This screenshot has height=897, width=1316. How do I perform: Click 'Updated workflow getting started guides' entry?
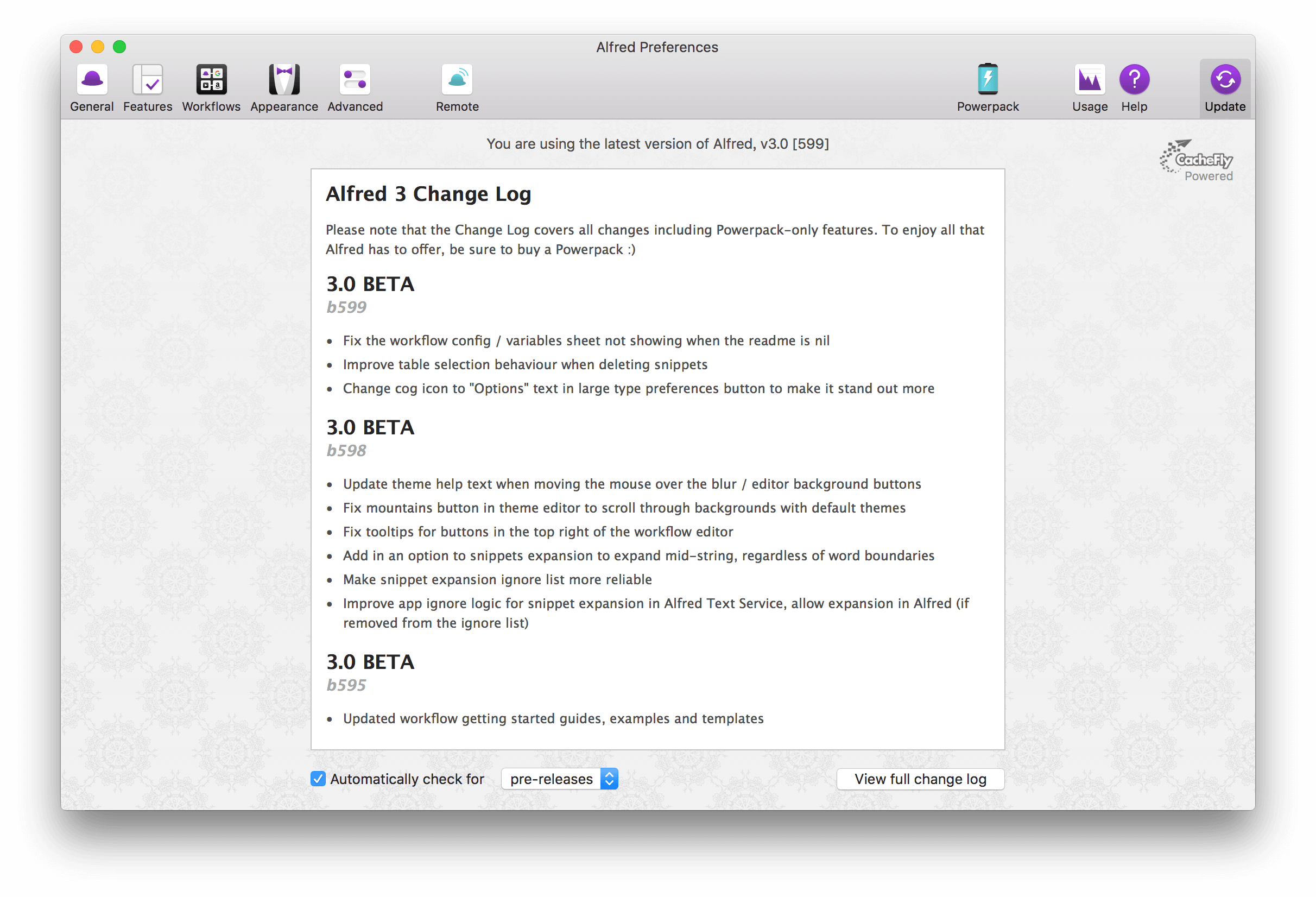tap(553, 718)
